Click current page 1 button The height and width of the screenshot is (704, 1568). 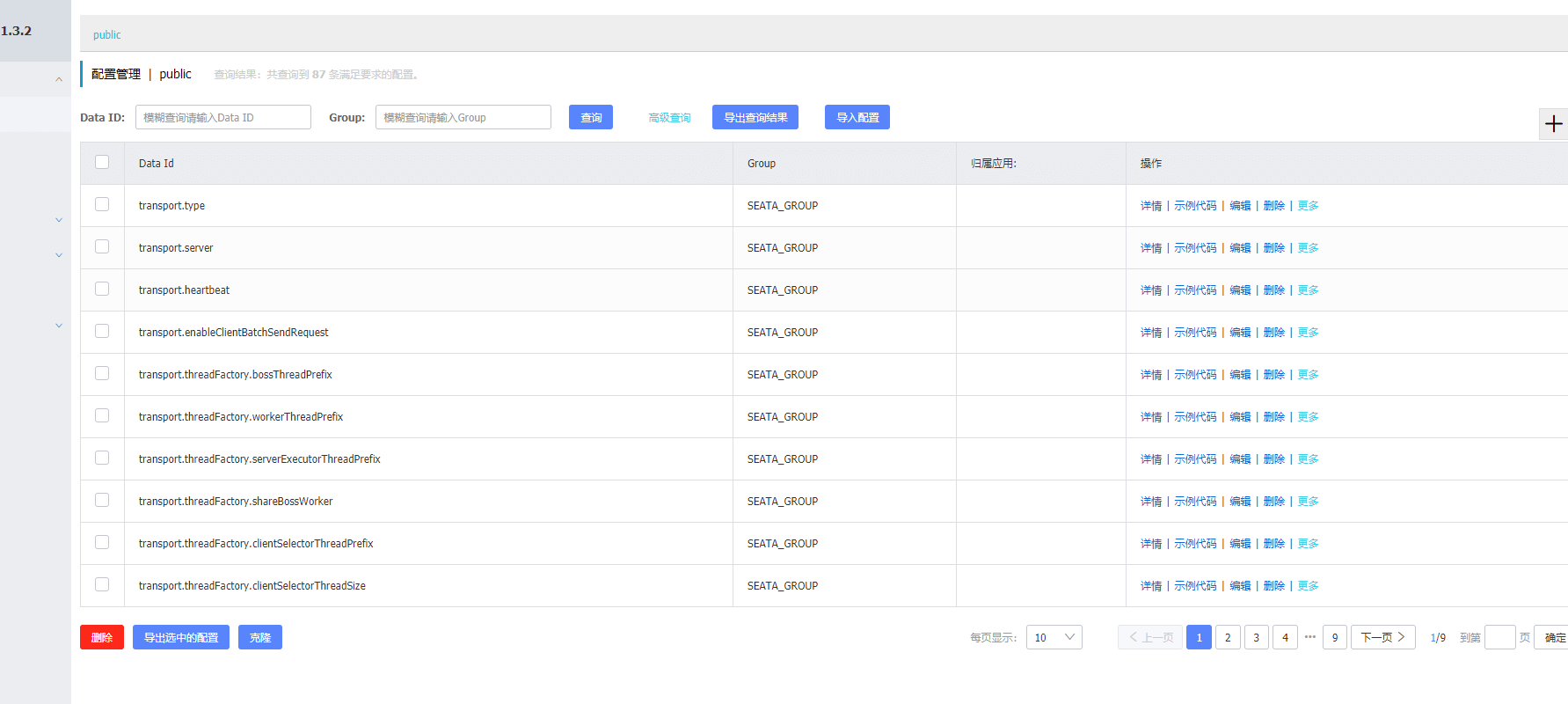coord(1199,637)
